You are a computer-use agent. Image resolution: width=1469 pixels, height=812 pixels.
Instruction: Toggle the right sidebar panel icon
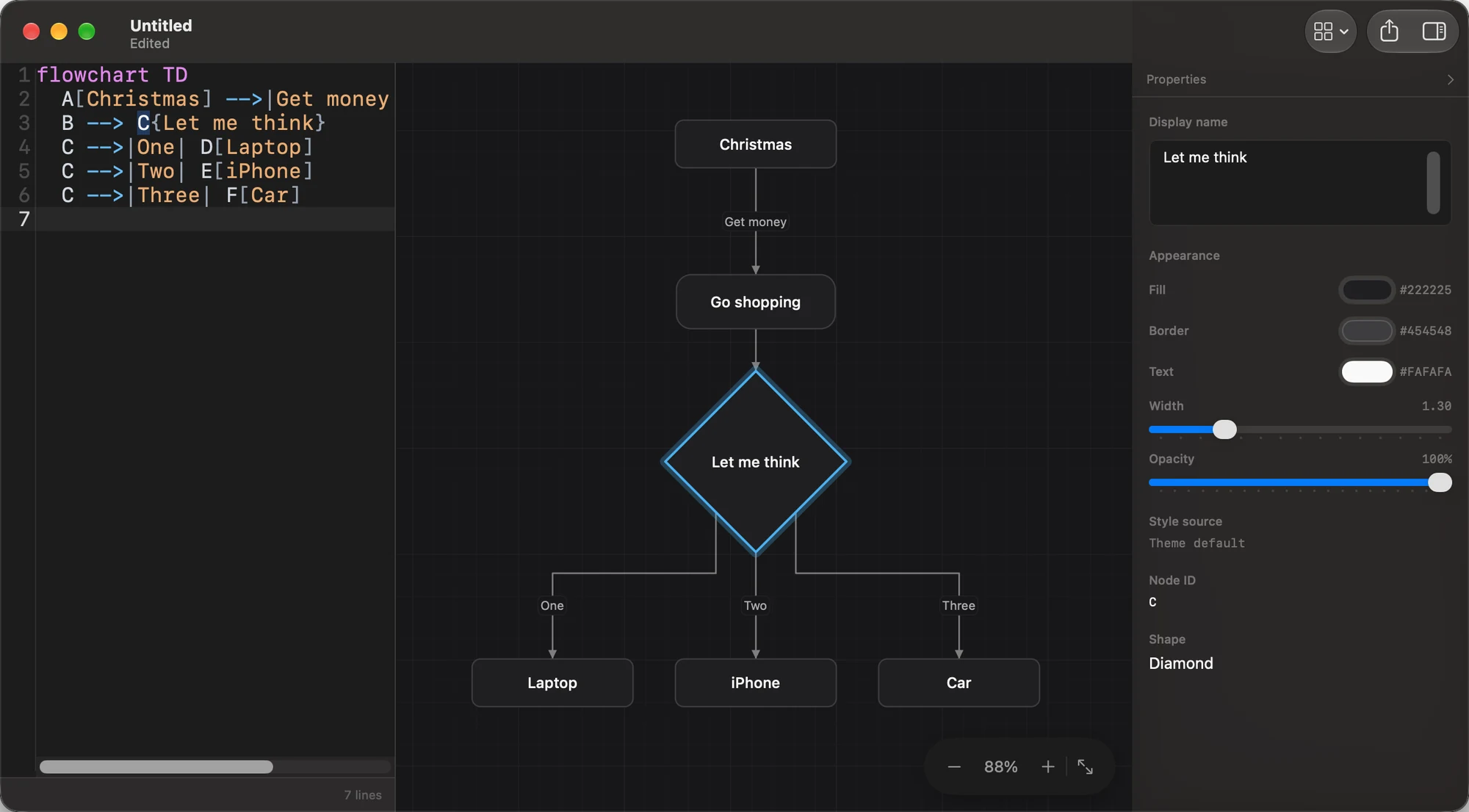click(x=1434, y=32)
